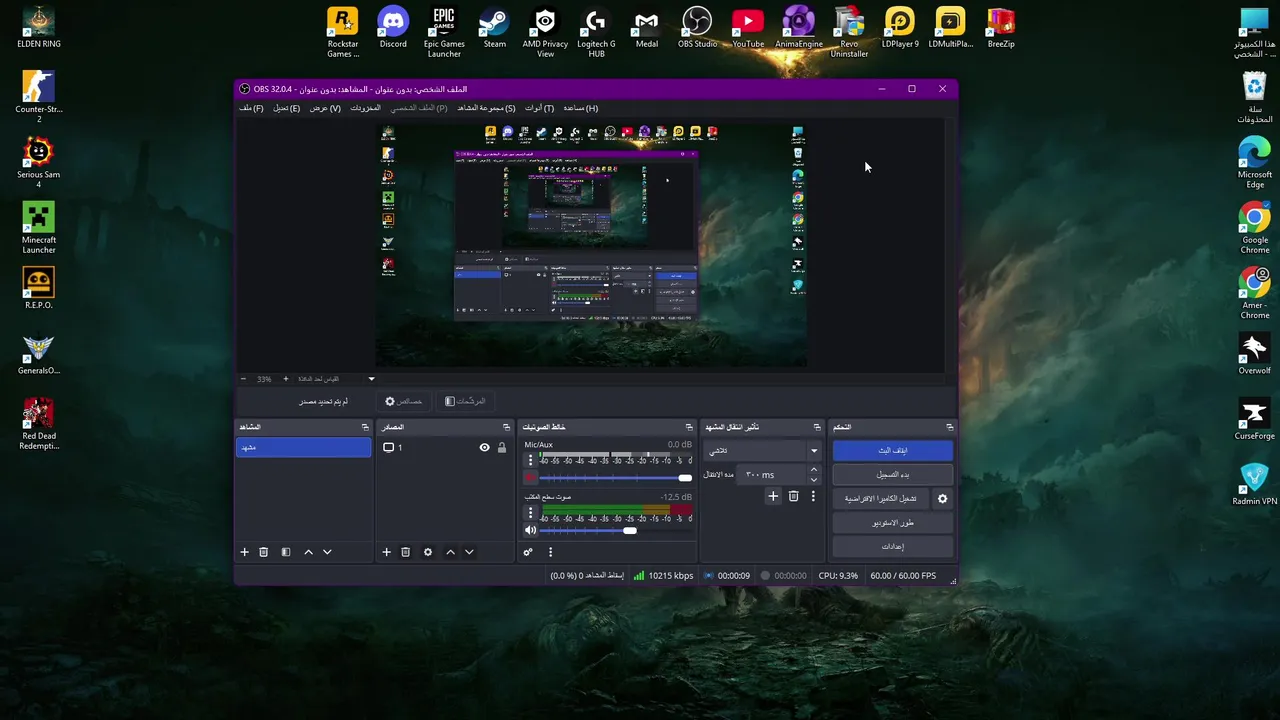Open advanced audio properties with the gears icon
The height and width of the screenshot is (720, 1280).
(x=528, y=552)
